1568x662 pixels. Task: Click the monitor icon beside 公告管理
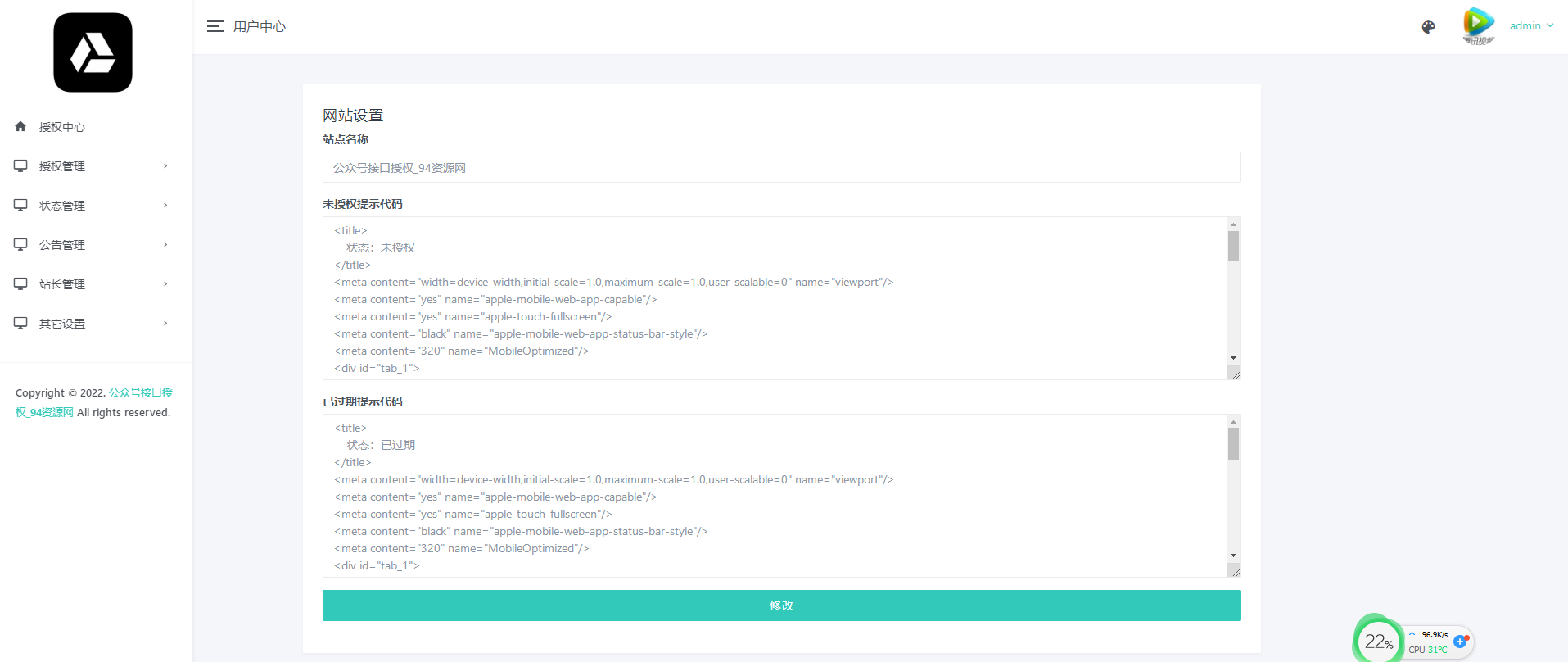point(20,244)
